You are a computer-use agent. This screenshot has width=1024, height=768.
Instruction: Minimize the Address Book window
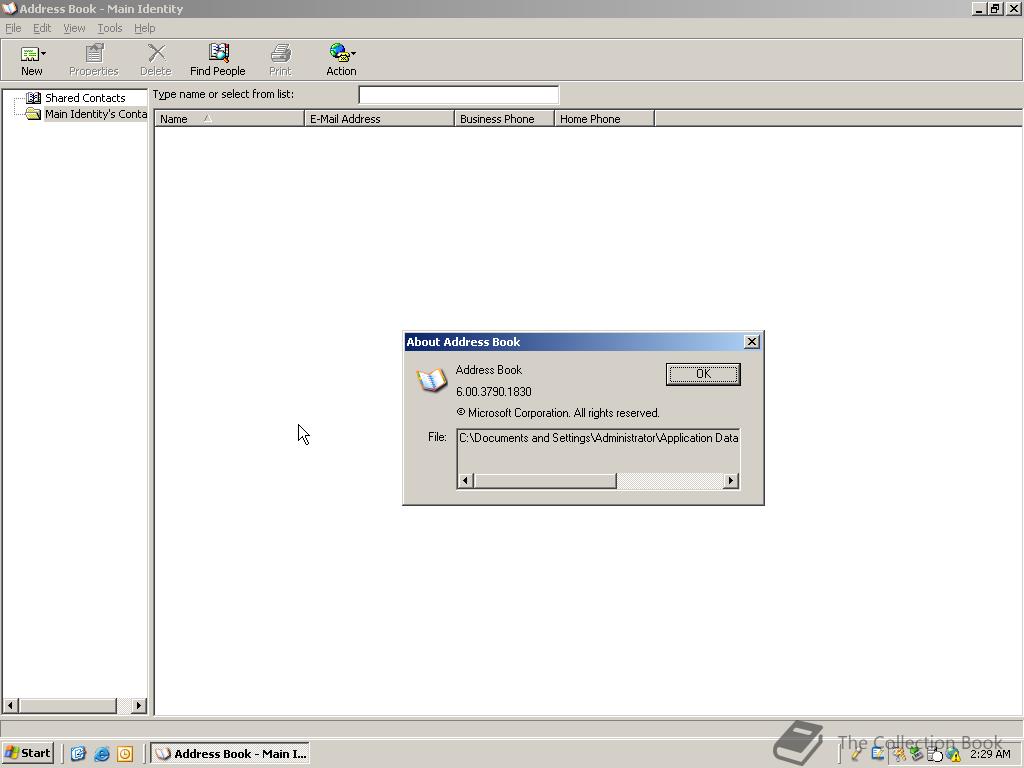979,8
